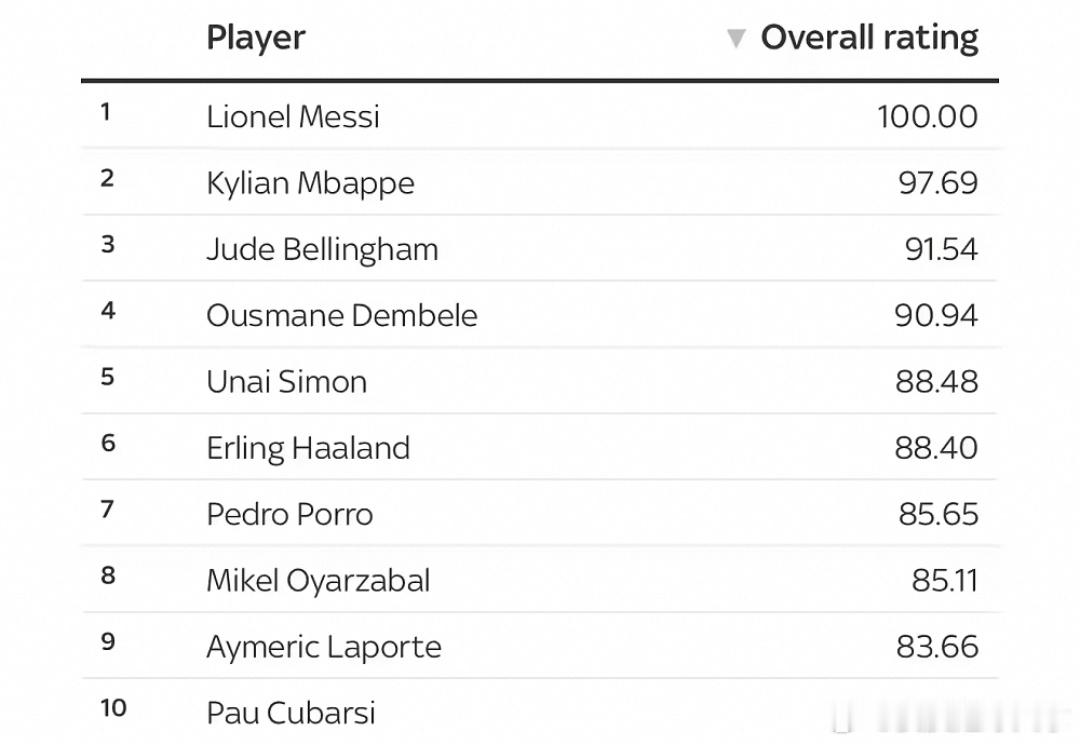Click Messi's 100.00 rating value
The image size is (1080, 744).
pyautogui.click(x=927, y=116)
